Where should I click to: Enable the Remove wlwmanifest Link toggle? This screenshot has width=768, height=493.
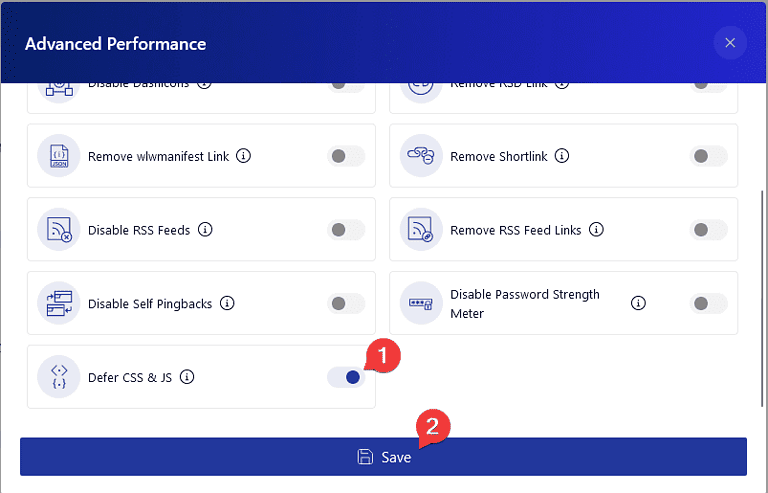(x=346, y=156)
